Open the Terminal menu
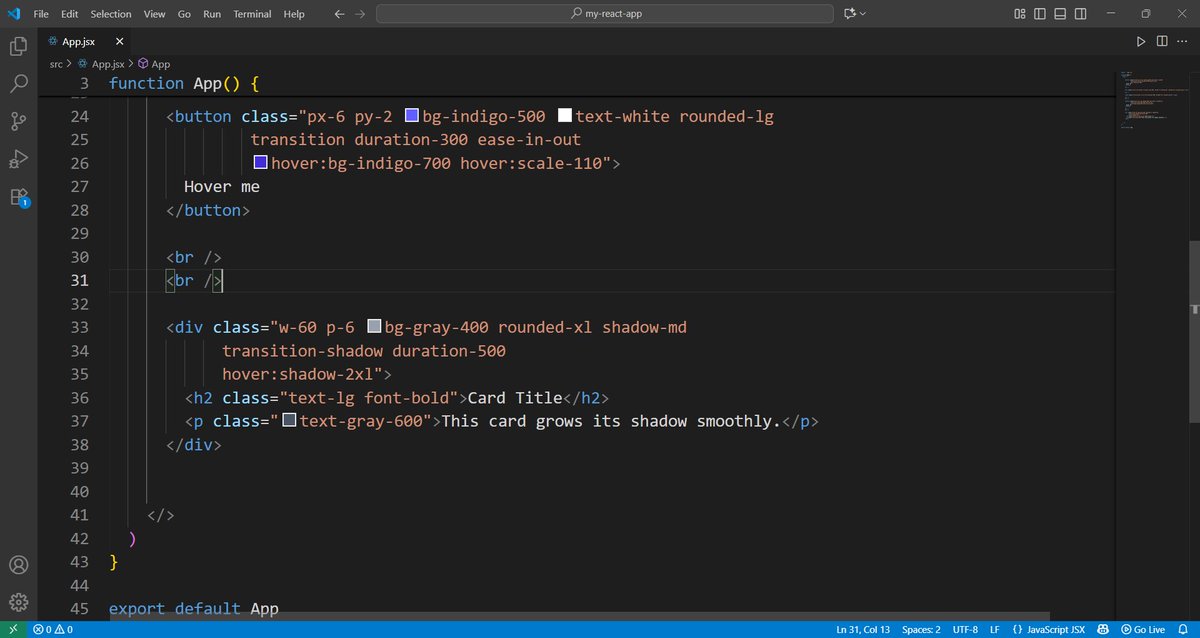The width and height of the screenshot is (1200, 638). pyautogui.click(x=254, y=14)
